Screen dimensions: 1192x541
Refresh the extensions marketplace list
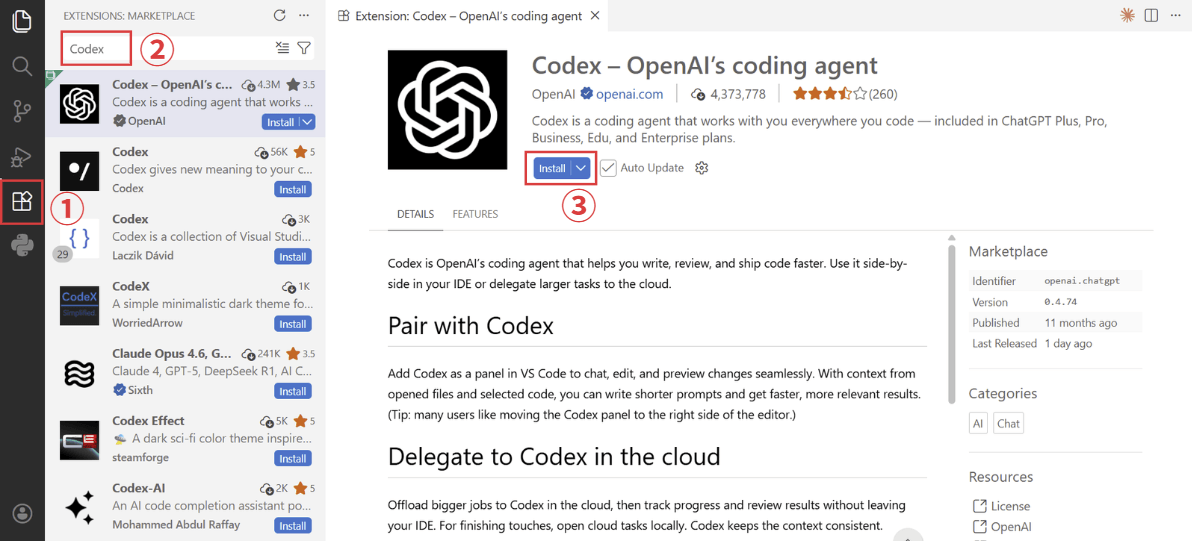pyautogui.click(x=280, y=16)
